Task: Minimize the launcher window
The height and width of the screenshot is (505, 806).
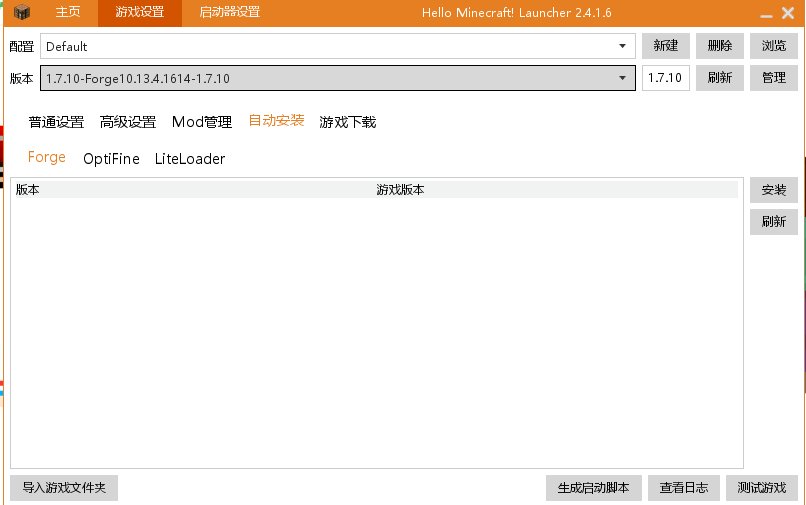Action: (766, 14)
